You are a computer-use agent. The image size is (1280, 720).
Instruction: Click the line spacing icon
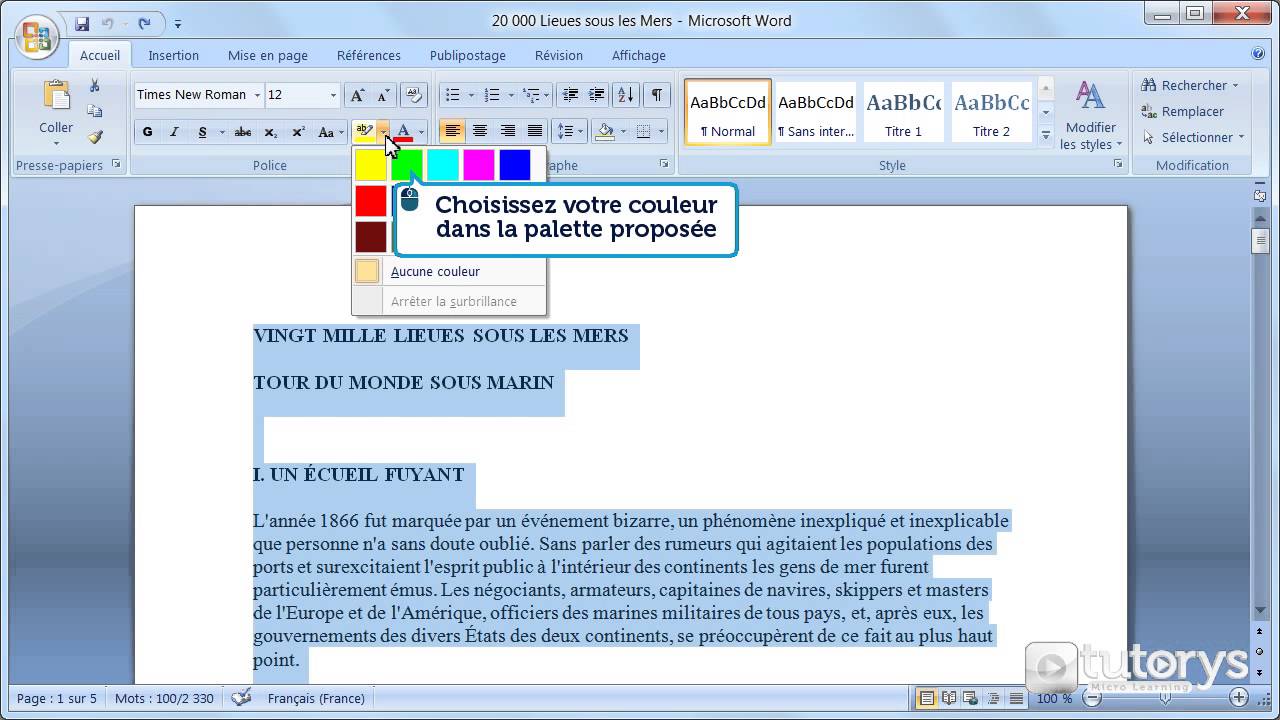[566, 132]
